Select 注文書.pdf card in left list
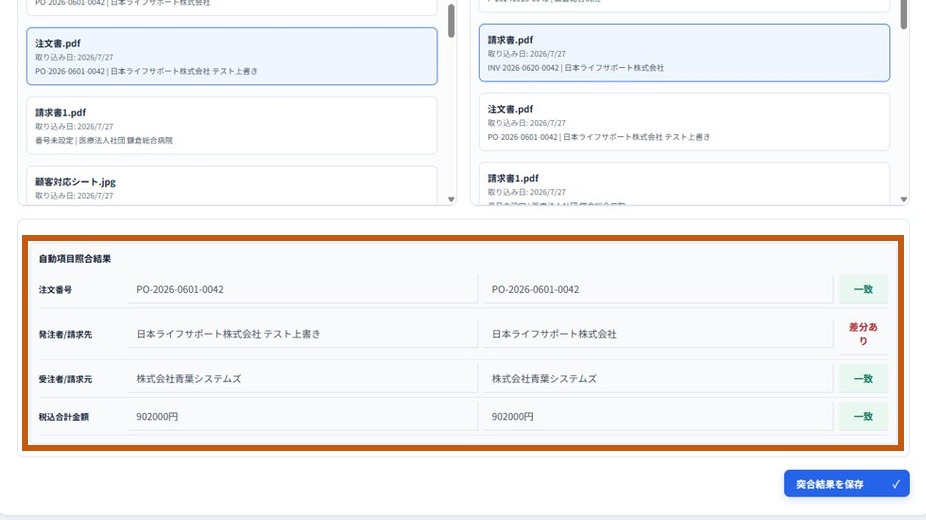This screenshot has height=520, width=926. 232,56
